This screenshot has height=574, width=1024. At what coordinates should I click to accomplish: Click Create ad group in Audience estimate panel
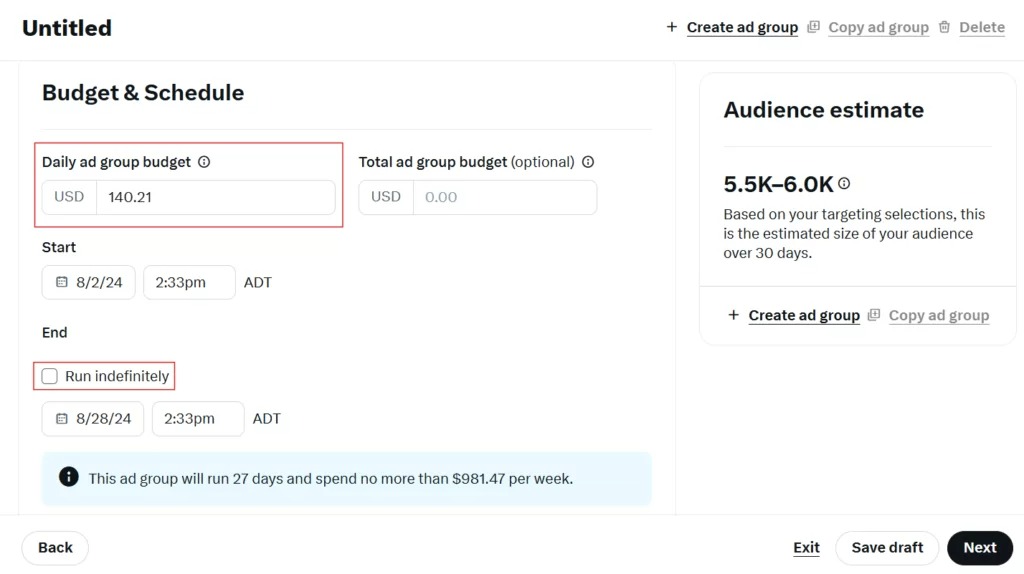804,315
